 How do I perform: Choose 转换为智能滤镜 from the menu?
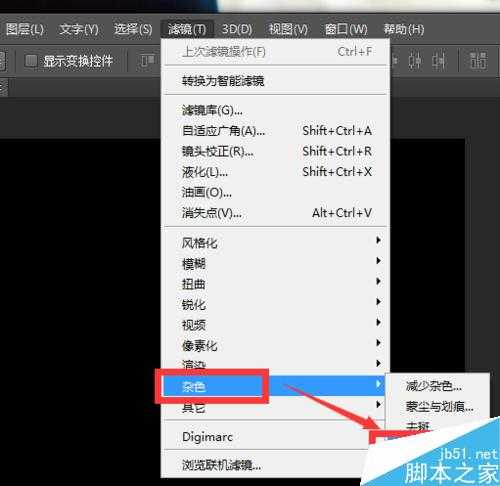point(275,81)
